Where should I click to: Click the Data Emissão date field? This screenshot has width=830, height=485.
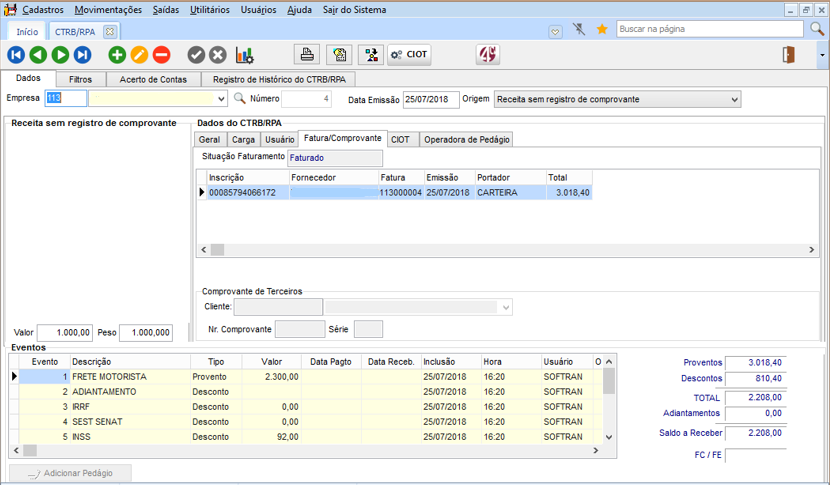[431, 99]
